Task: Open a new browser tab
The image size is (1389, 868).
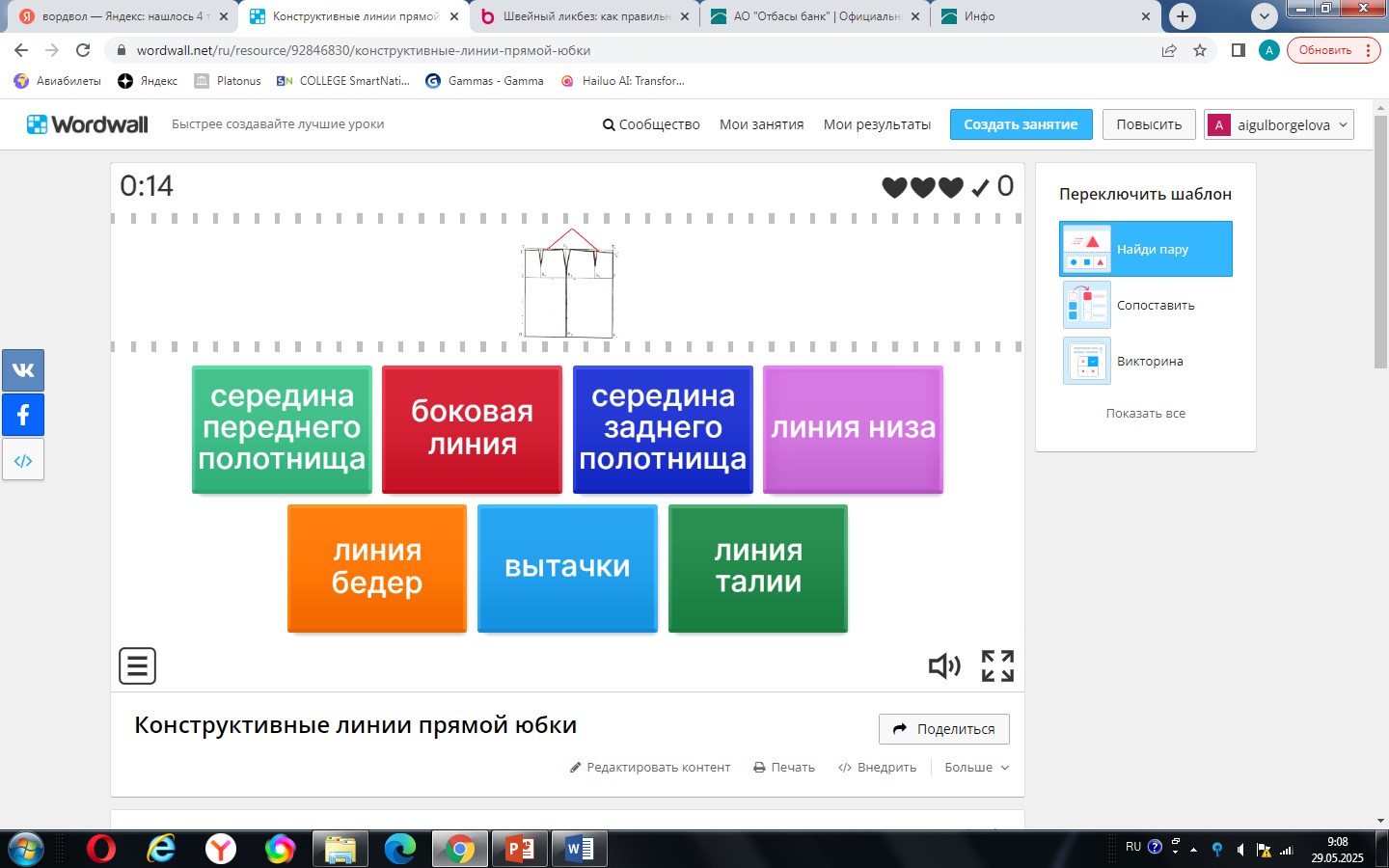Action: [1183, 16]
